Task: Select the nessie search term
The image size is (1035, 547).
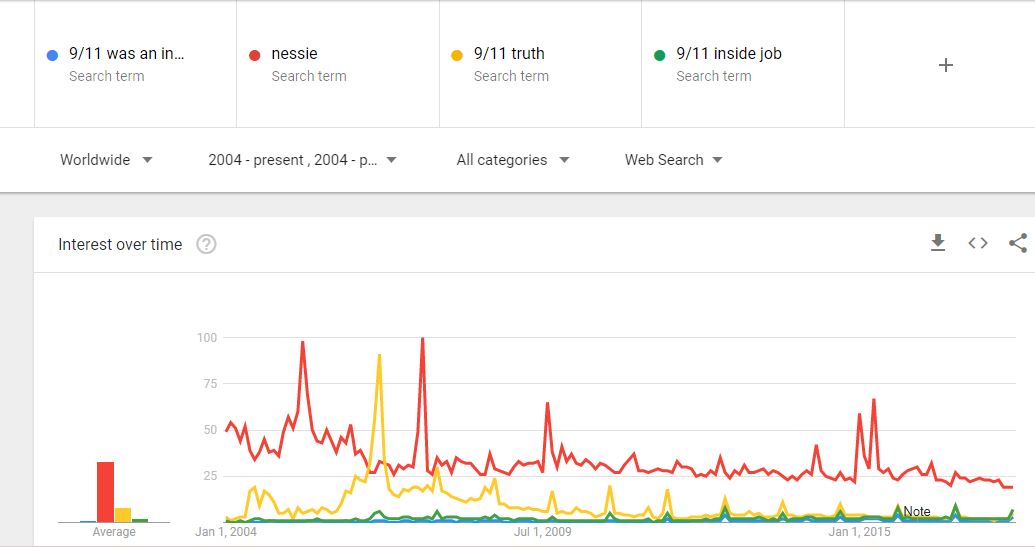Action: click(295, 54)
